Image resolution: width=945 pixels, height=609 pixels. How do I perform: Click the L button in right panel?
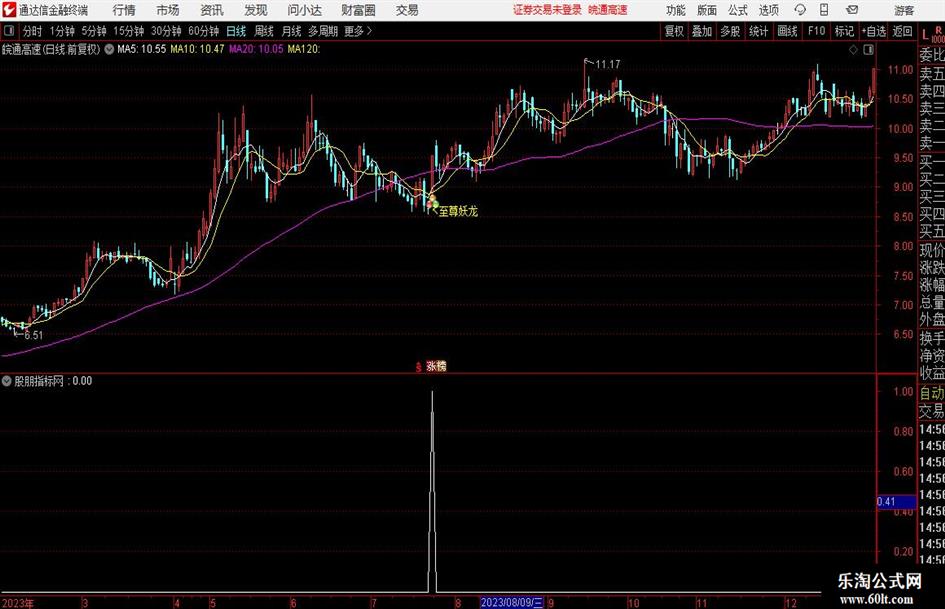pyautogui.click(x=925, y=35)
